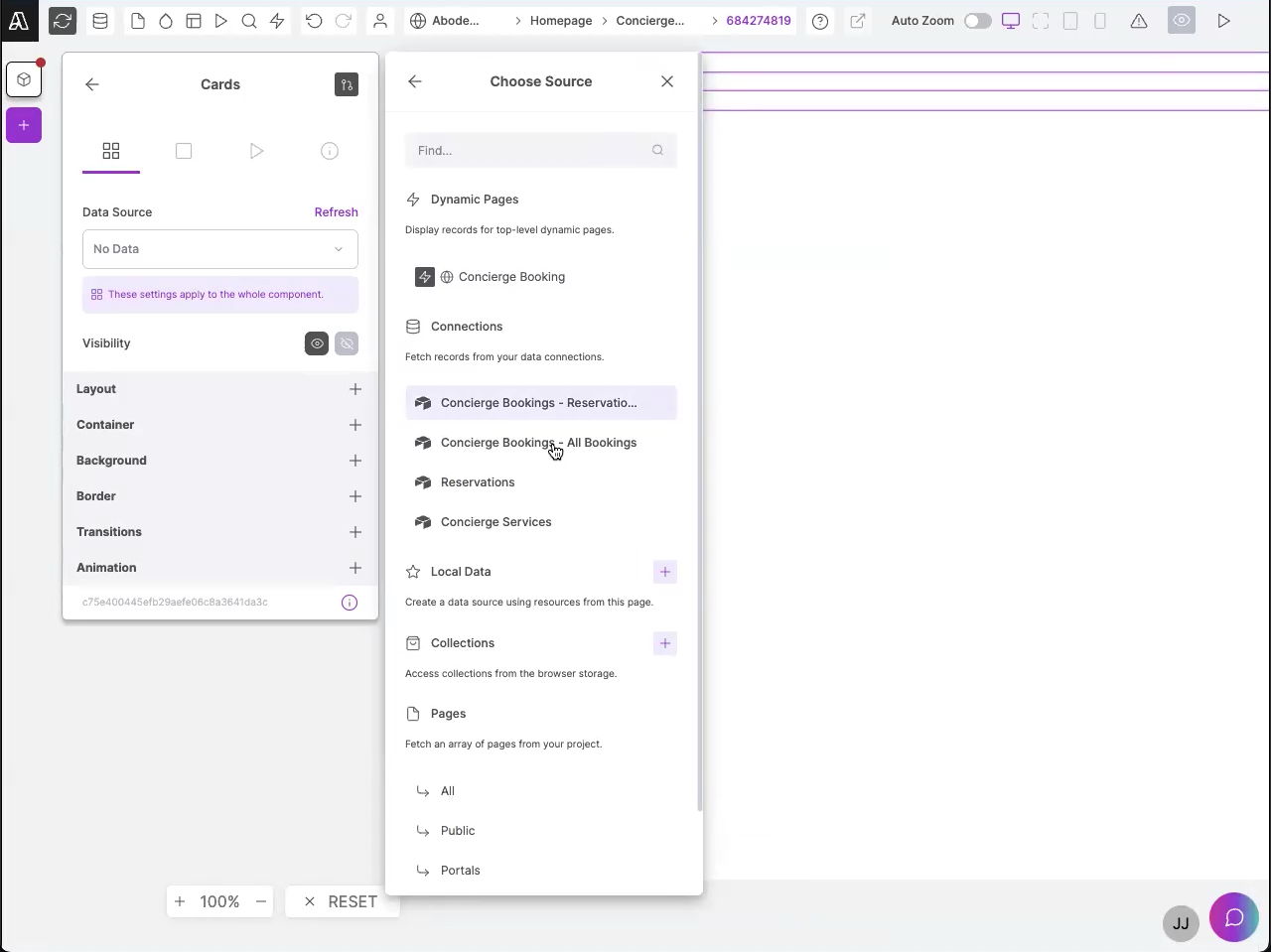Open the lightning bolt actions icon

tap(277, 21)
